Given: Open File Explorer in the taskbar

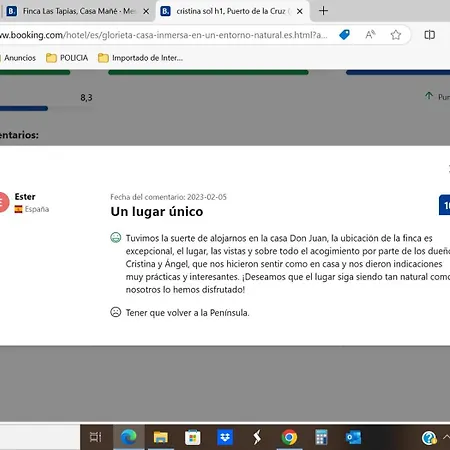Looking at the screenshot, I should click(x=161, y=437).
